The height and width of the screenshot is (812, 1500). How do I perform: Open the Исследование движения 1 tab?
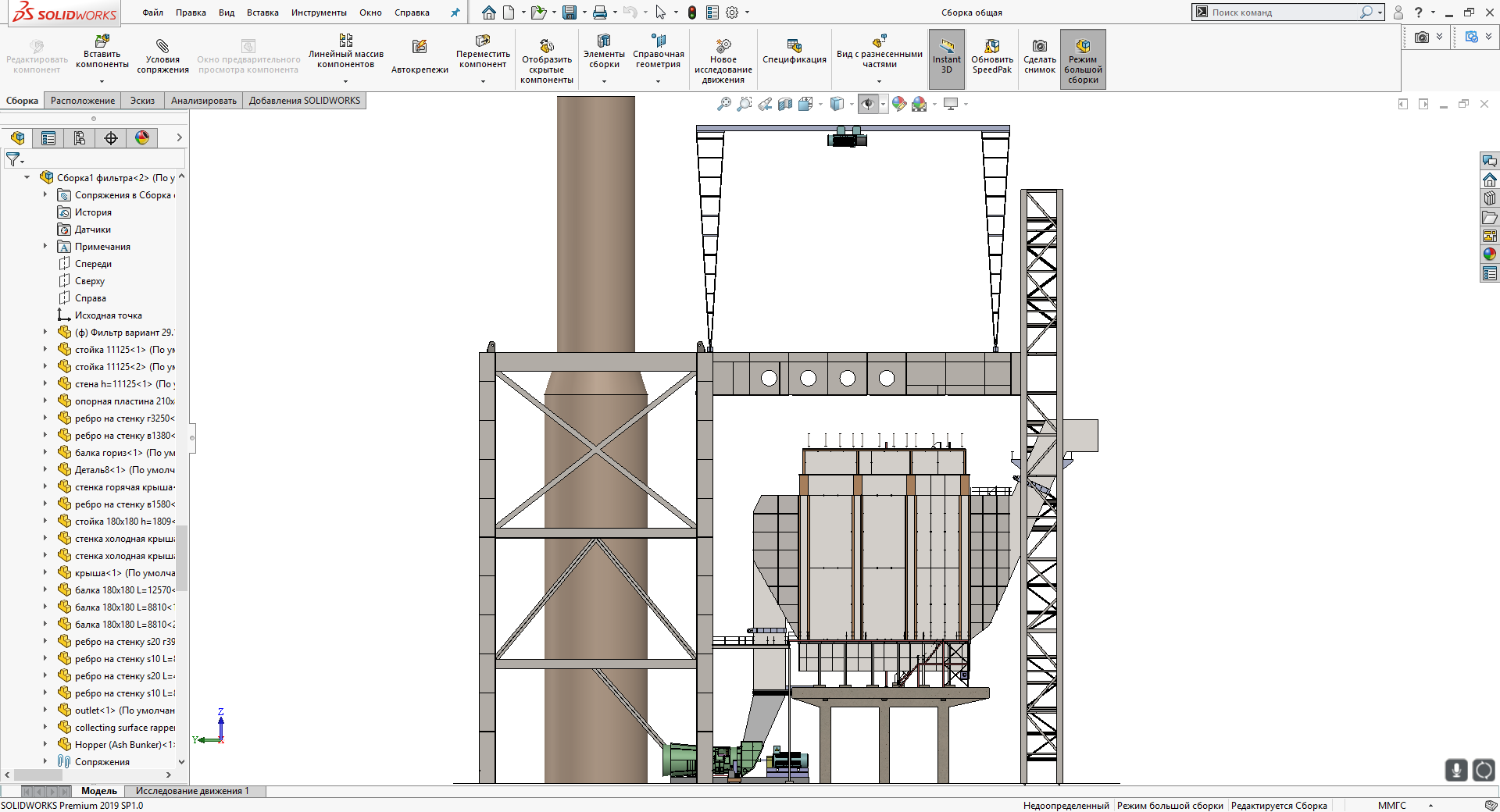coord(192,791)
